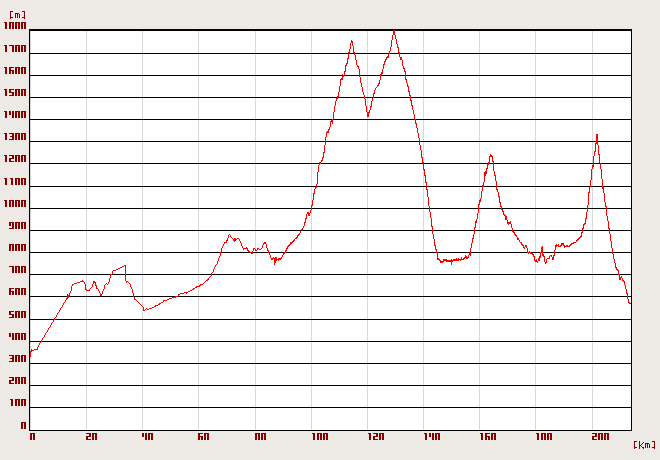The height and width of the screenshot is (460, 660).
Task: Click the 20 label on the distance axis
Action: pyautogui.click(x=91, y=437)
